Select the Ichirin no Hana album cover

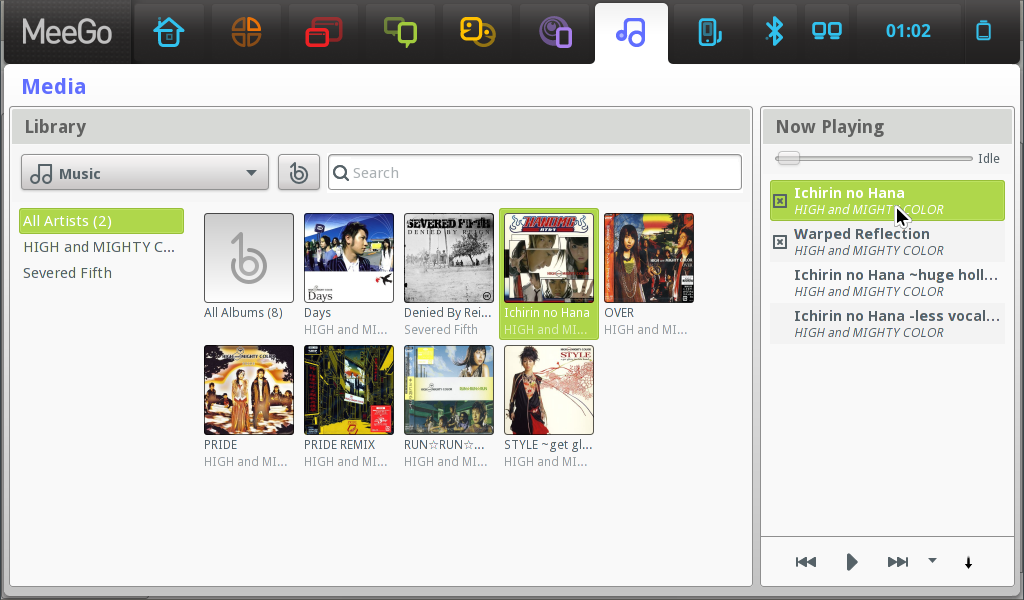click(x=549, y=258)
